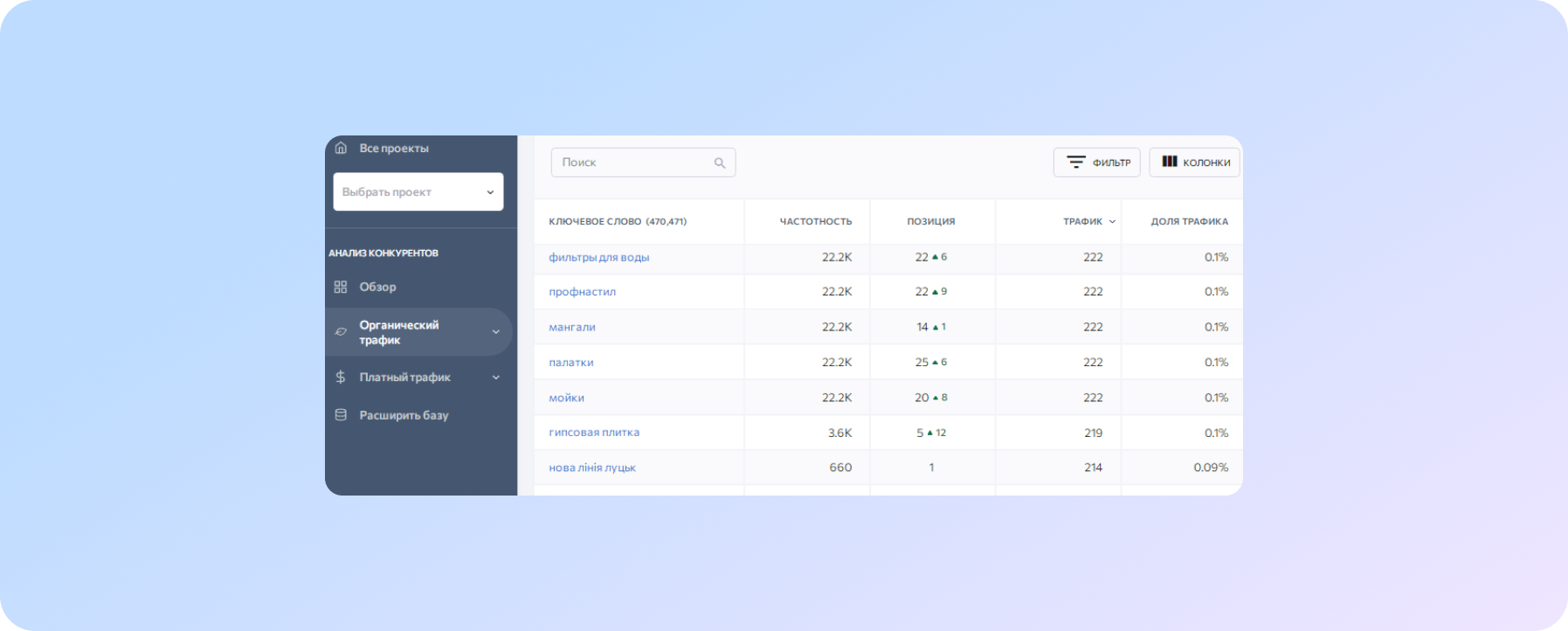
Task: Open keyword link палатки
Action: coord(570,363)
